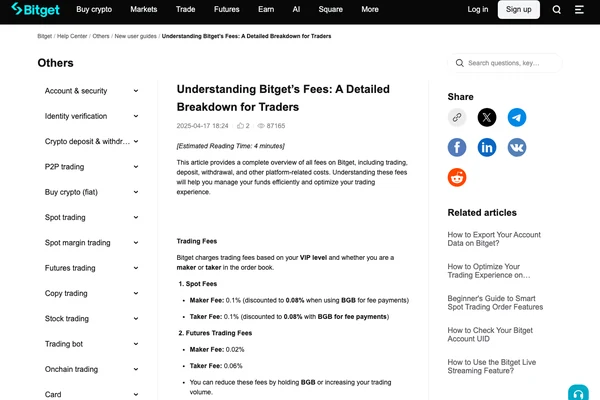Click the 'Trading Fees' section heading
600x400 pixels.
[197, 241]
